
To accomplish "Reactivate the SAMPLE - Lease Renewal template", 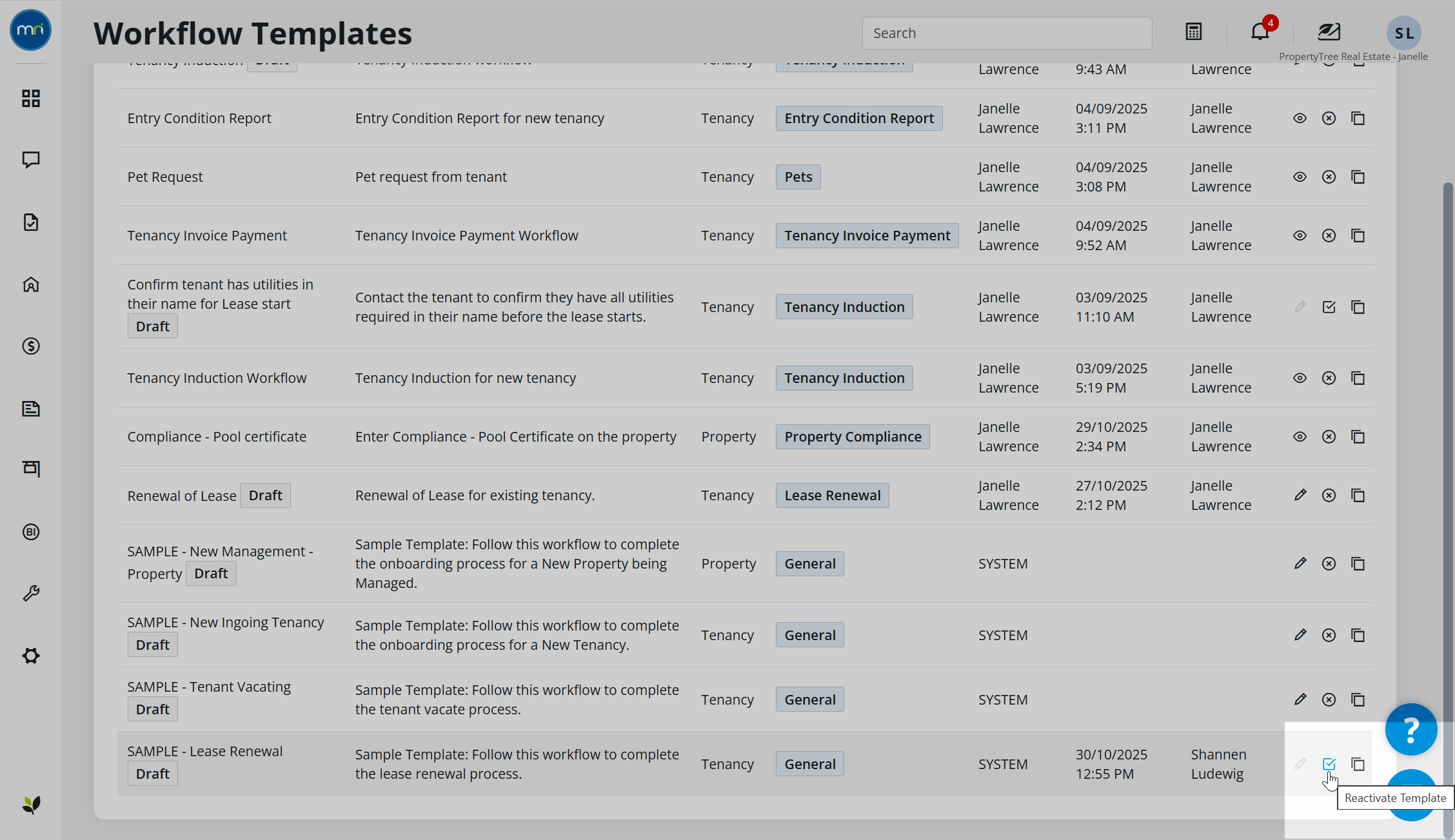I will coord(1329,764).
